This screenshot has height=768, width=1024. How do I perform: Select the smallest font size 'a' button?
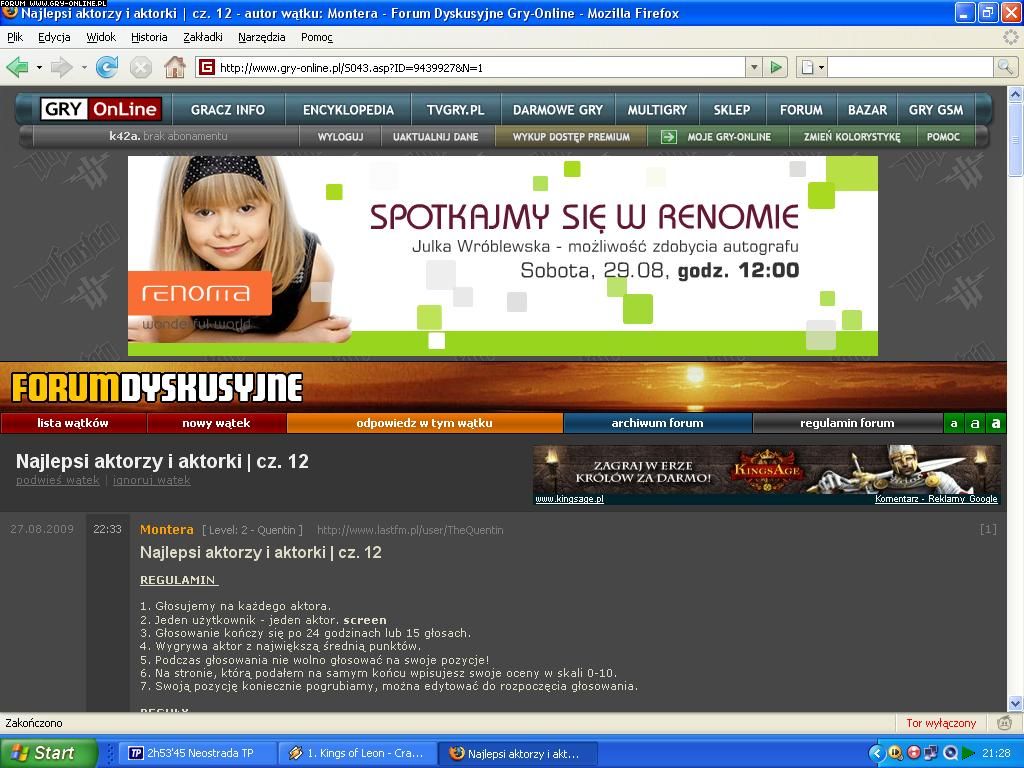pyautogui.click(x=953, y=424)
